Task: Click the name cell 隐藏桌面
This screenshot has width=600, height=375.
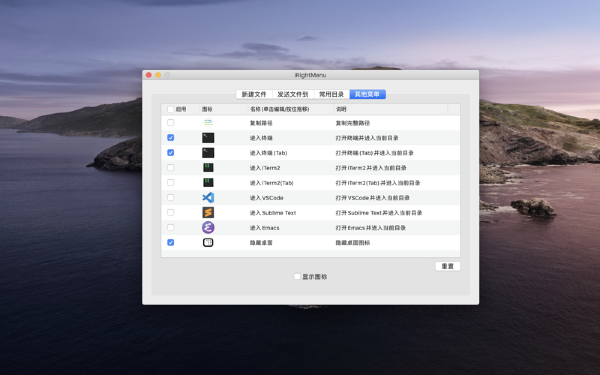Action: [x=261, y=243]
